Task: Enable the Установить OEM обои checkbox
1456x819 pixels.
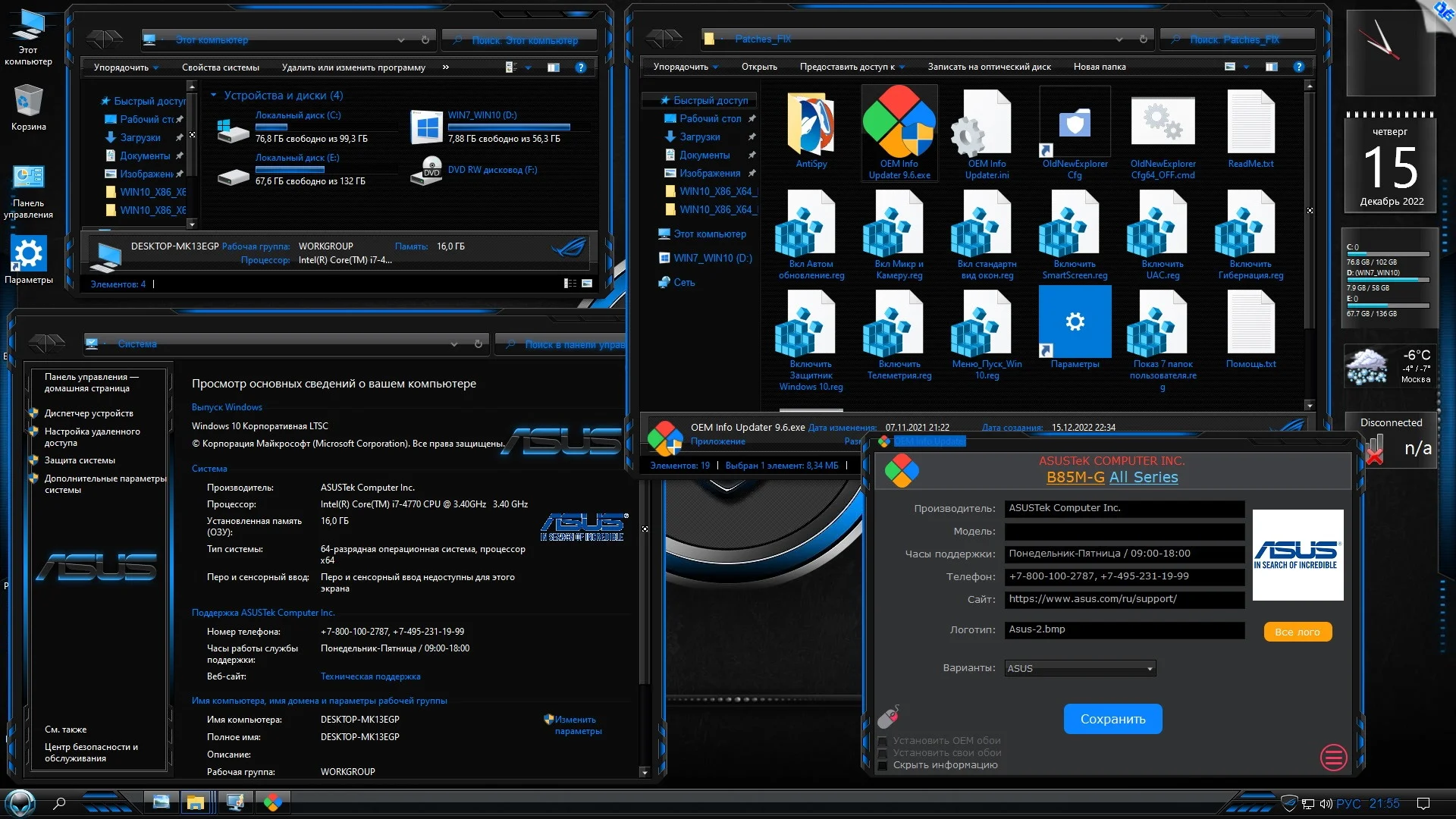Action: (x=883, y=741)
